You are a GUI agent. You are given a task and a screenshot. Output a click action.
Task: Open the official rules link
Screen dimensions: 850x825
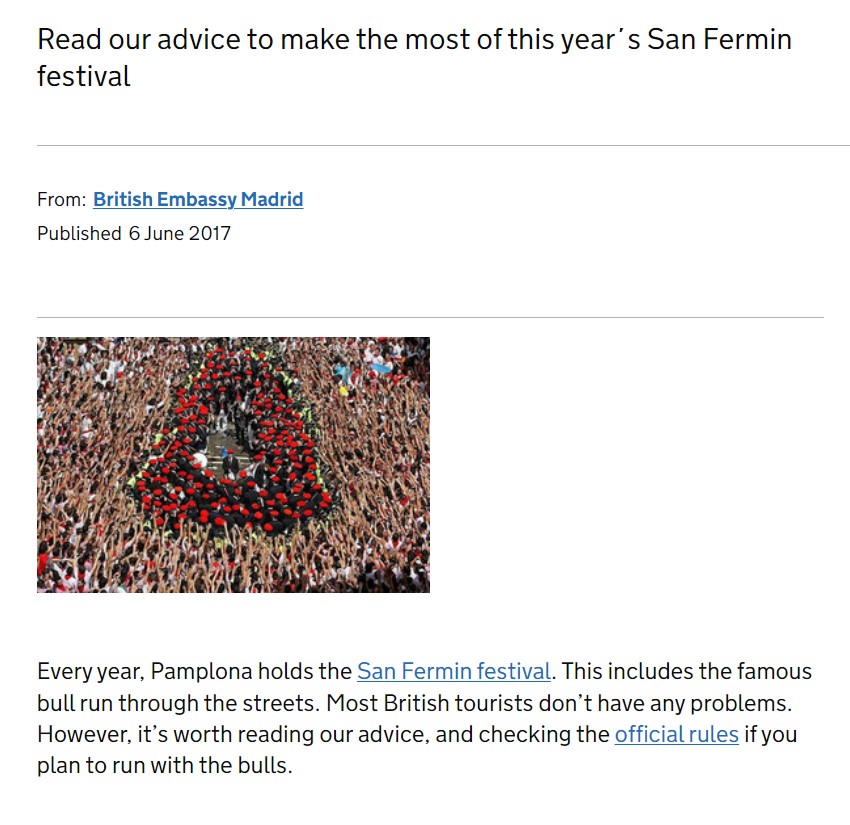pyautogui.click(x=676, y=735)
